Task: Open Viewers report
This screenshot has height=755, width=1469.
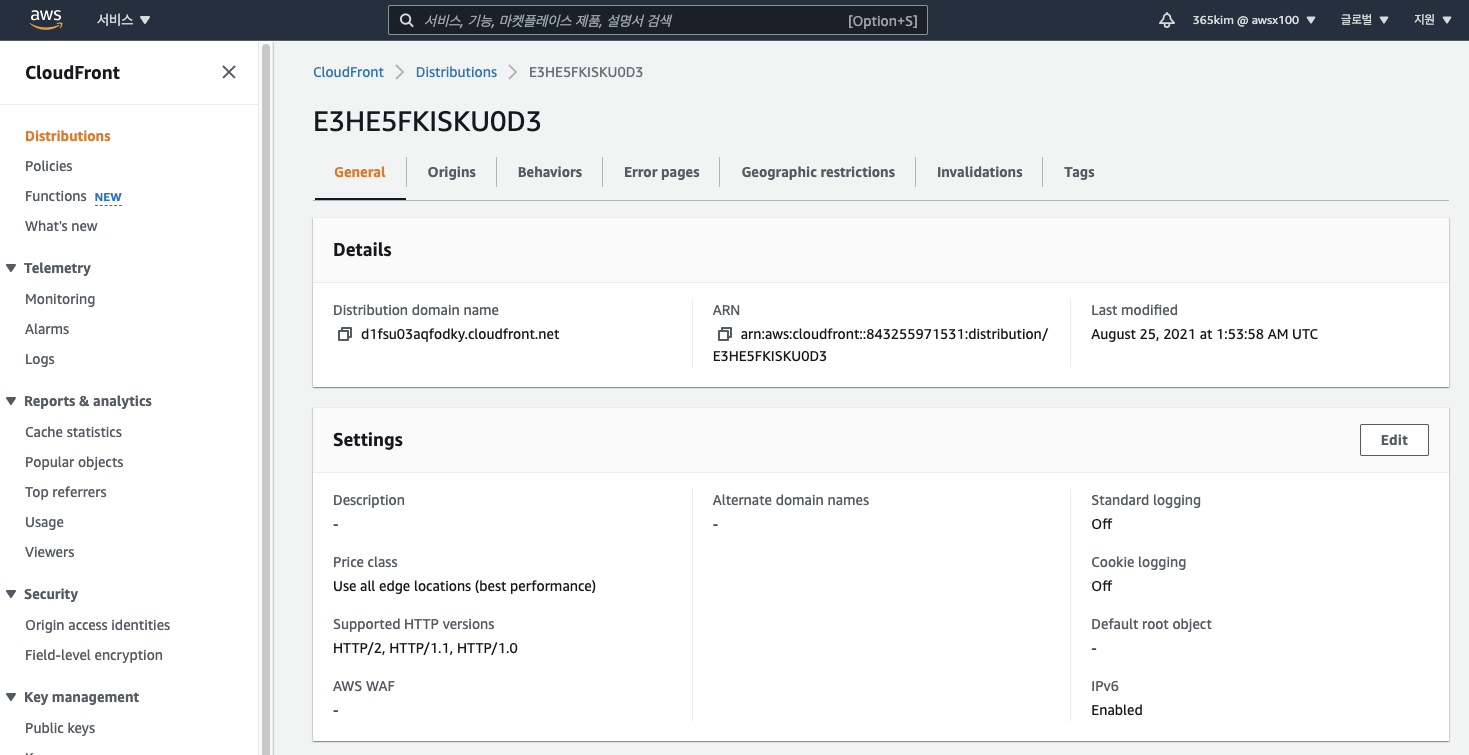Action: click(50, 552)
